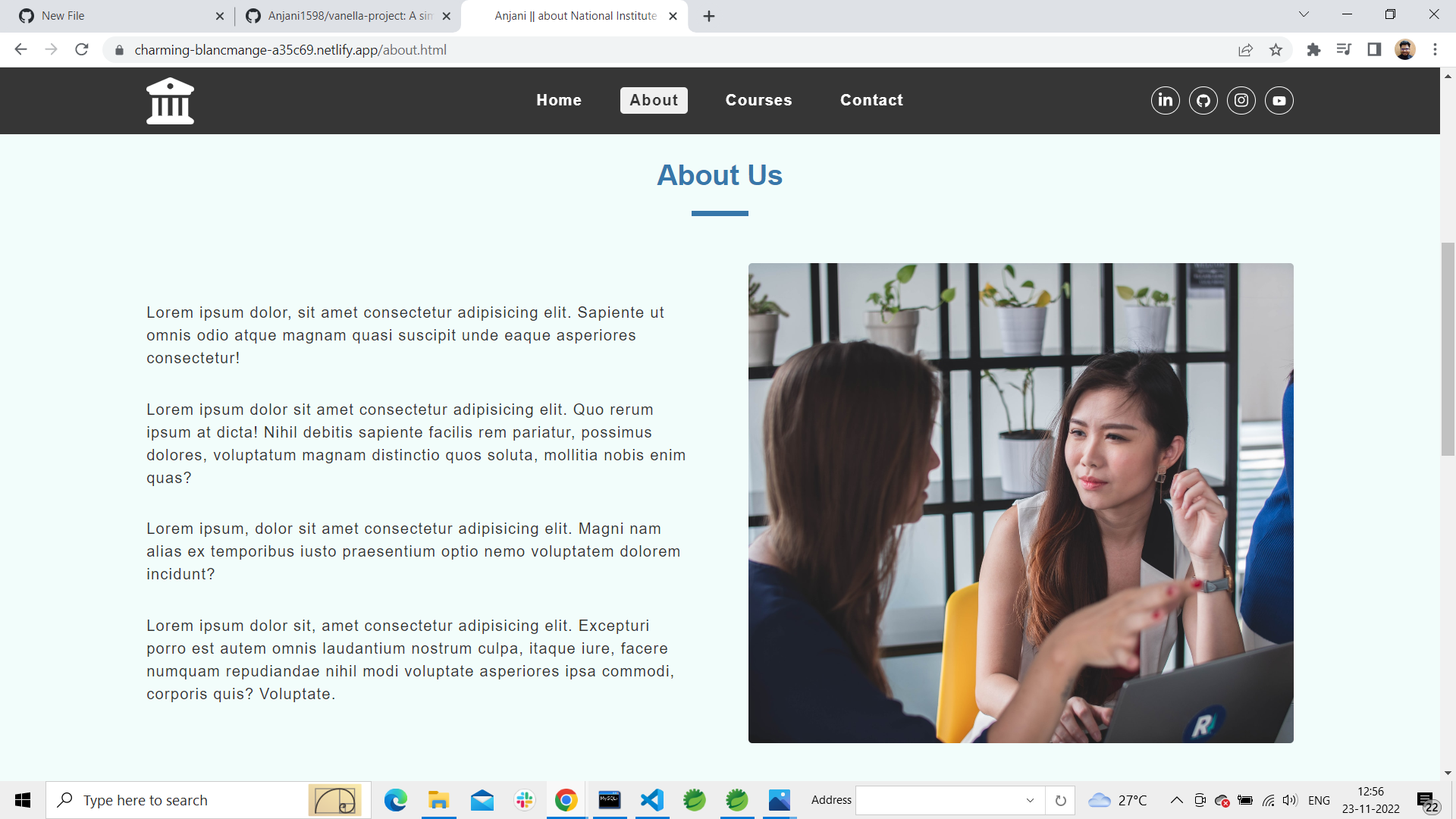
Task: Expand the taskbar Address dropdown
Action: (x=1030, y=800)
